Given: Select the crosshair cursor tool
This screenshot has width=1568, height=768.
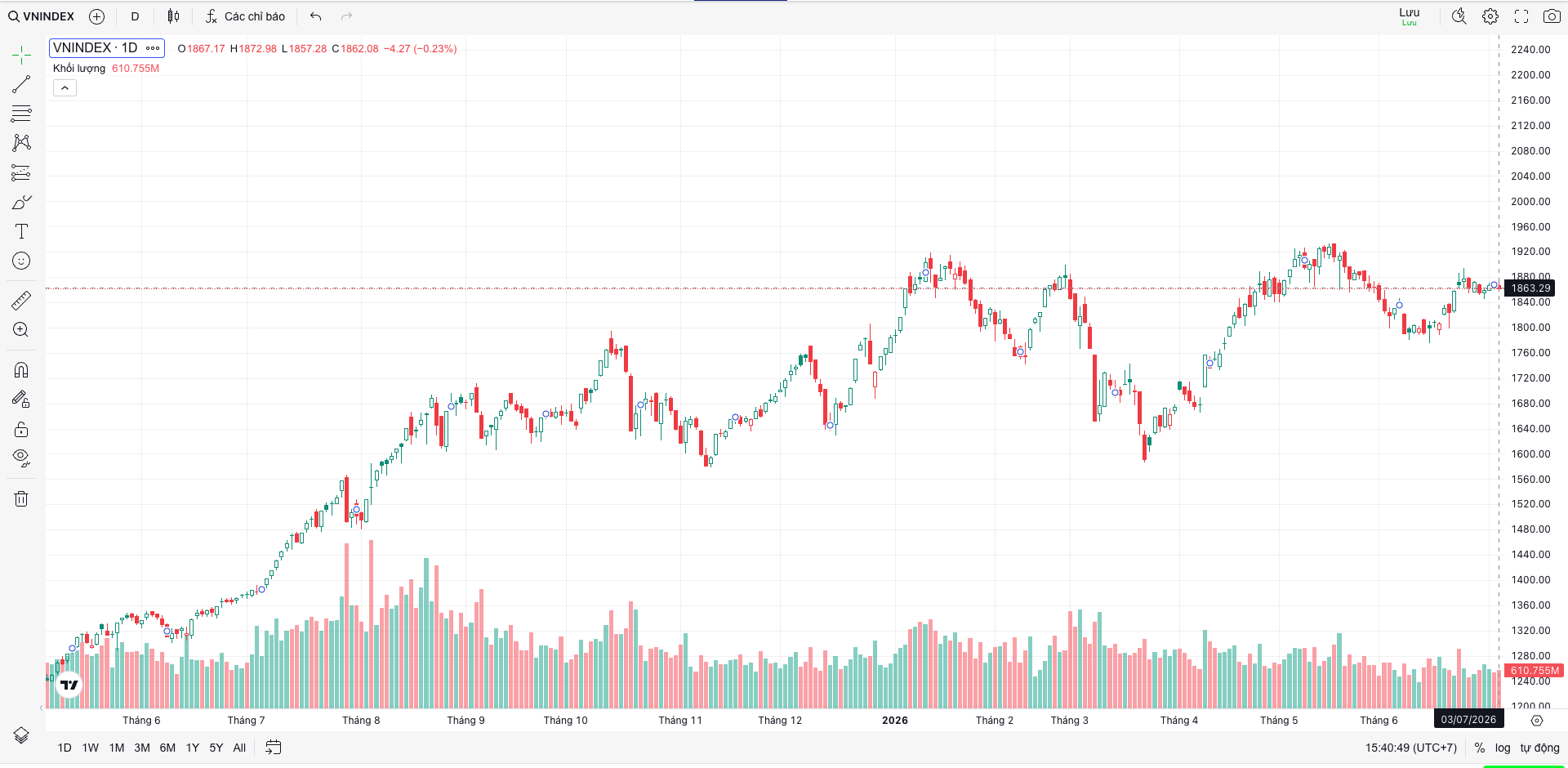Looking at the screenshot, I should click(x=21, y=55).
